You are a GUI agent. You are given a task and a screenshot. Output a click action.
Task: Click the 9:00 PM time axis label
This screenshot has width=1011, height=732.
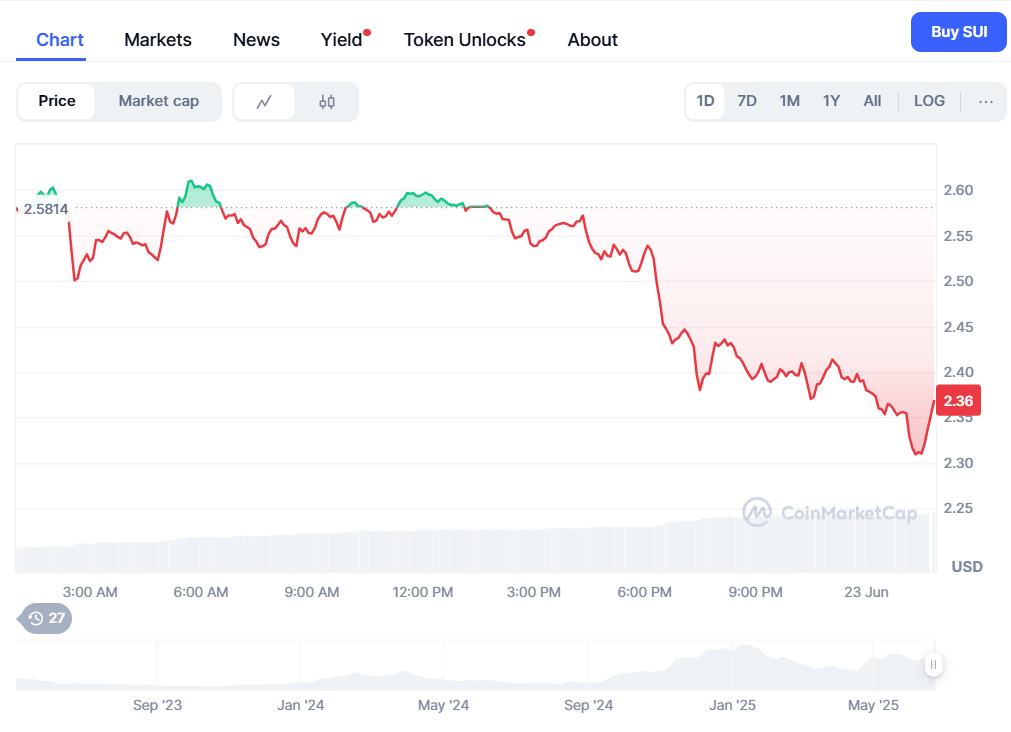755,592
